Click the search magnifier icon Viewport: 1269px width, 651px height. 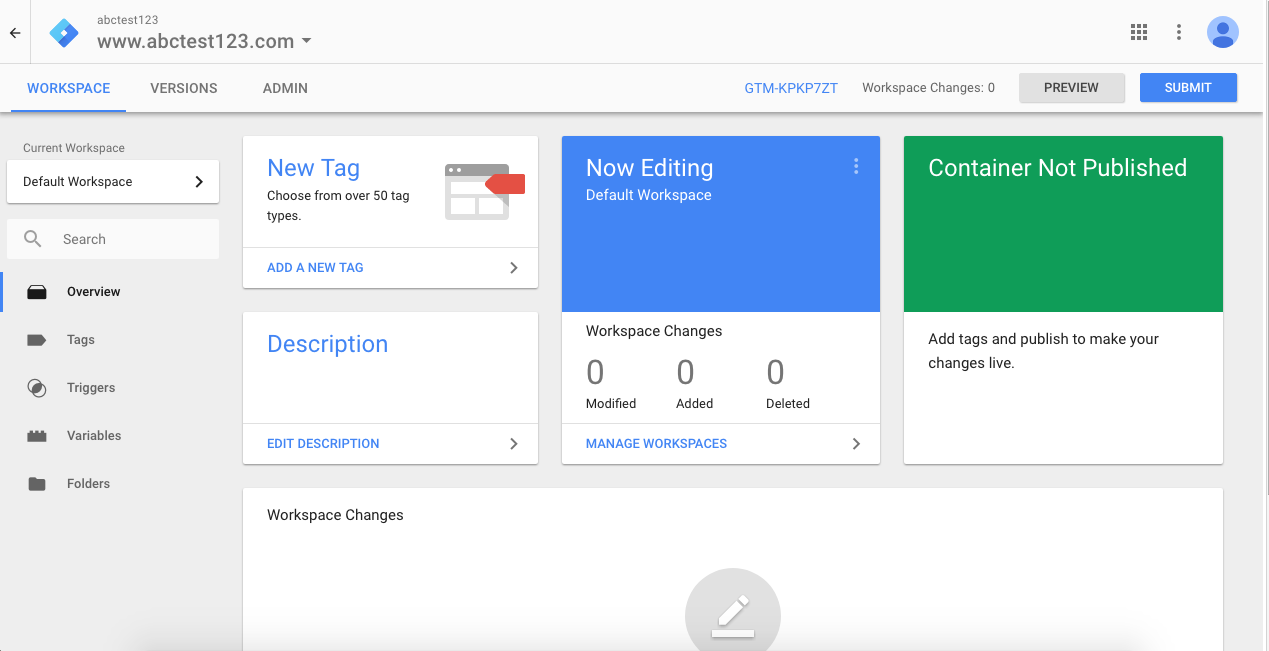[x=33, y=239]
